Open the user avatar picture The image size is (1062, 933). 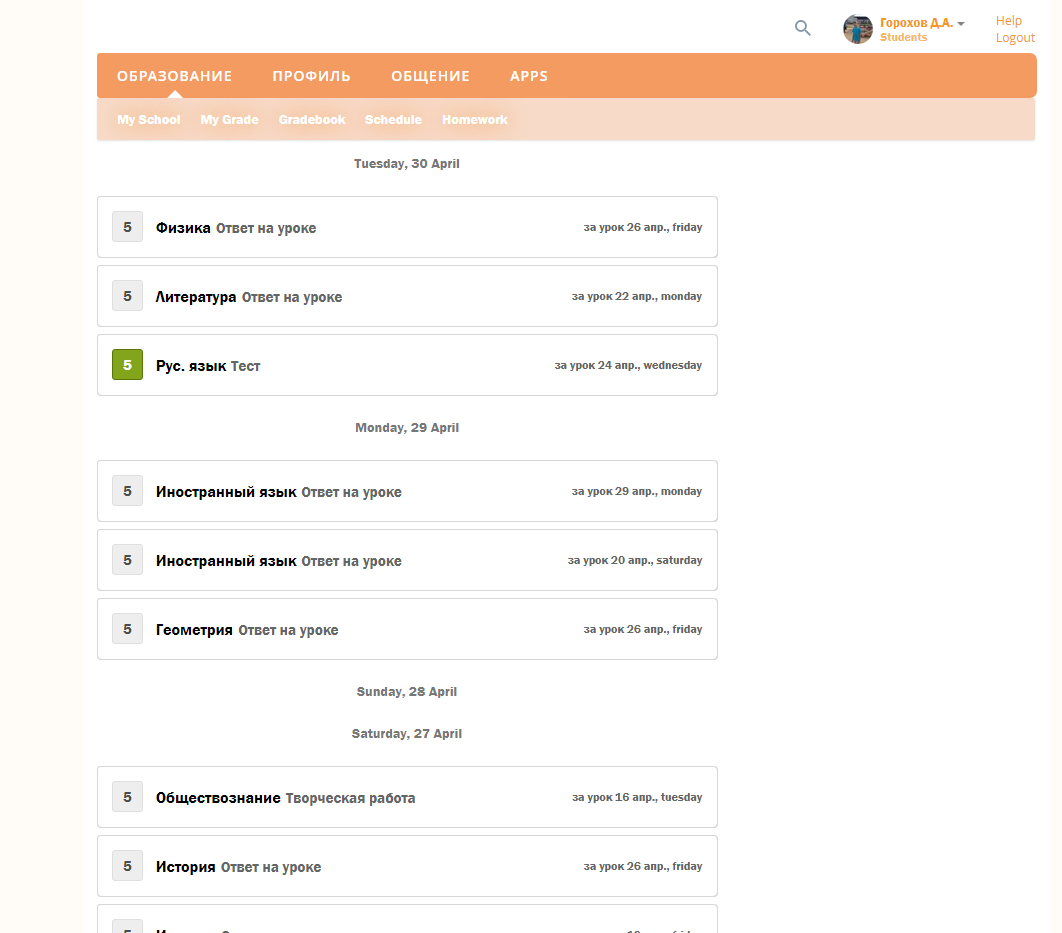857,29
